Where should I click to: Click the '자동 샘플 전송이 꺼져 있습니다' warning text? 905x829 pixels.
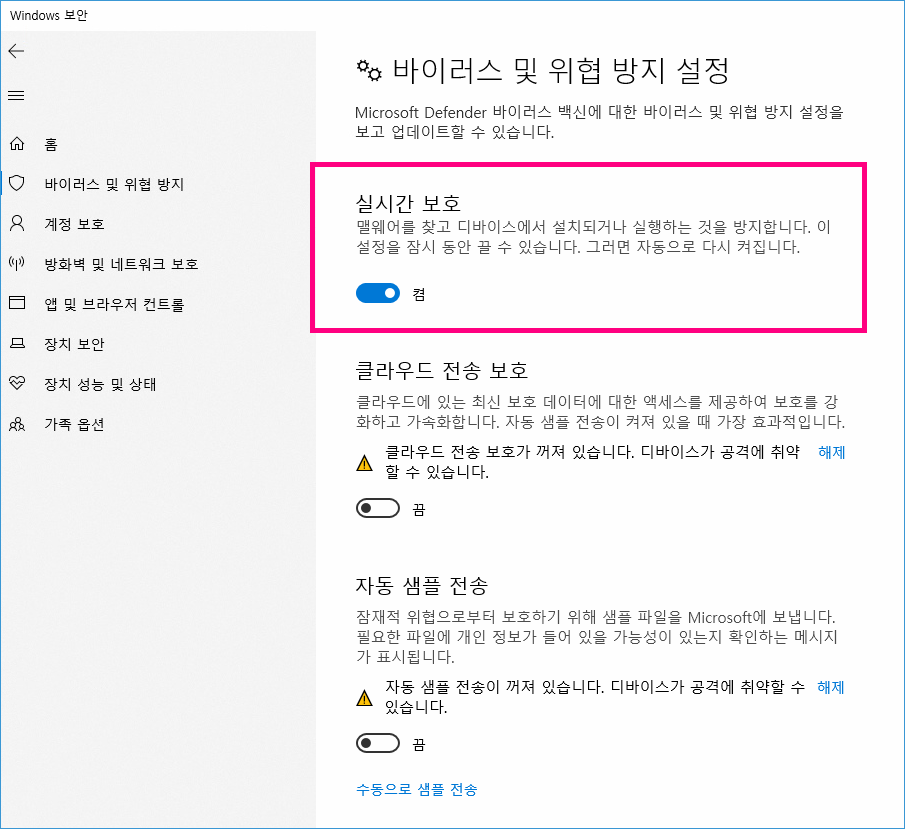(x=595, y=697)
